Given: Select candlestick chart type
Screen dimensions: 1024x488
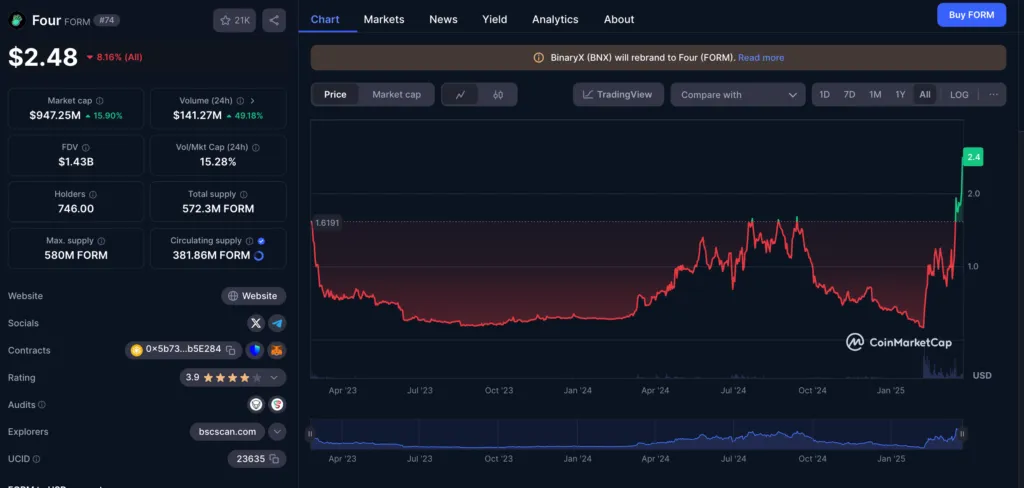Looking at the screenshot, I should [498, 95].
